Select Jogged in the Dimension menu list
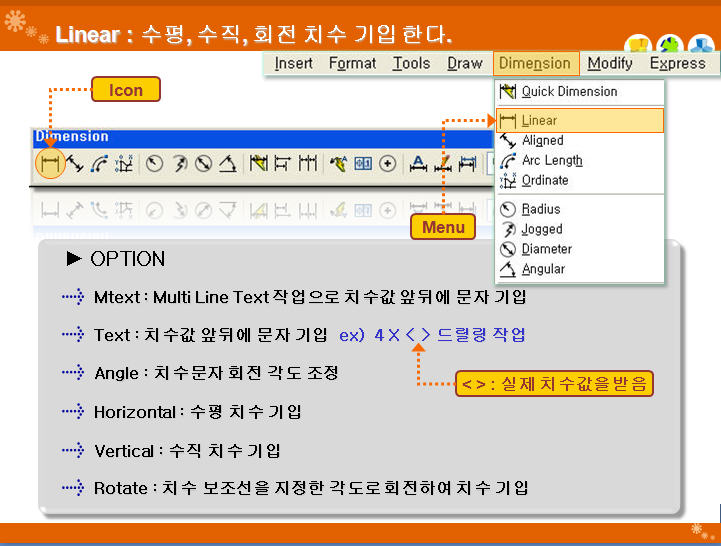721x546 pixels. 542,229
